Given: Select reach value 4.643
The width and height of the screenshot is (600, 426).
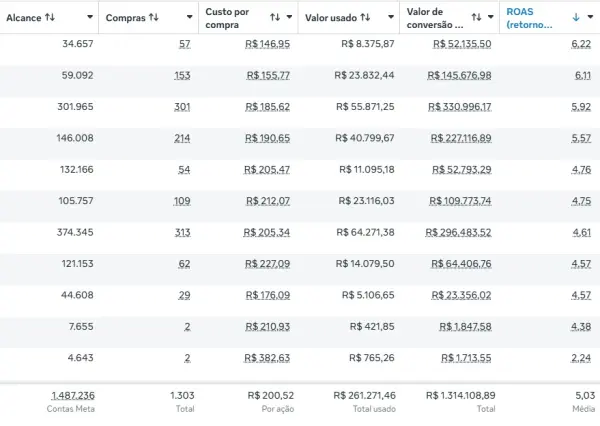Looking at the screenshot, I should click(80, 357).
